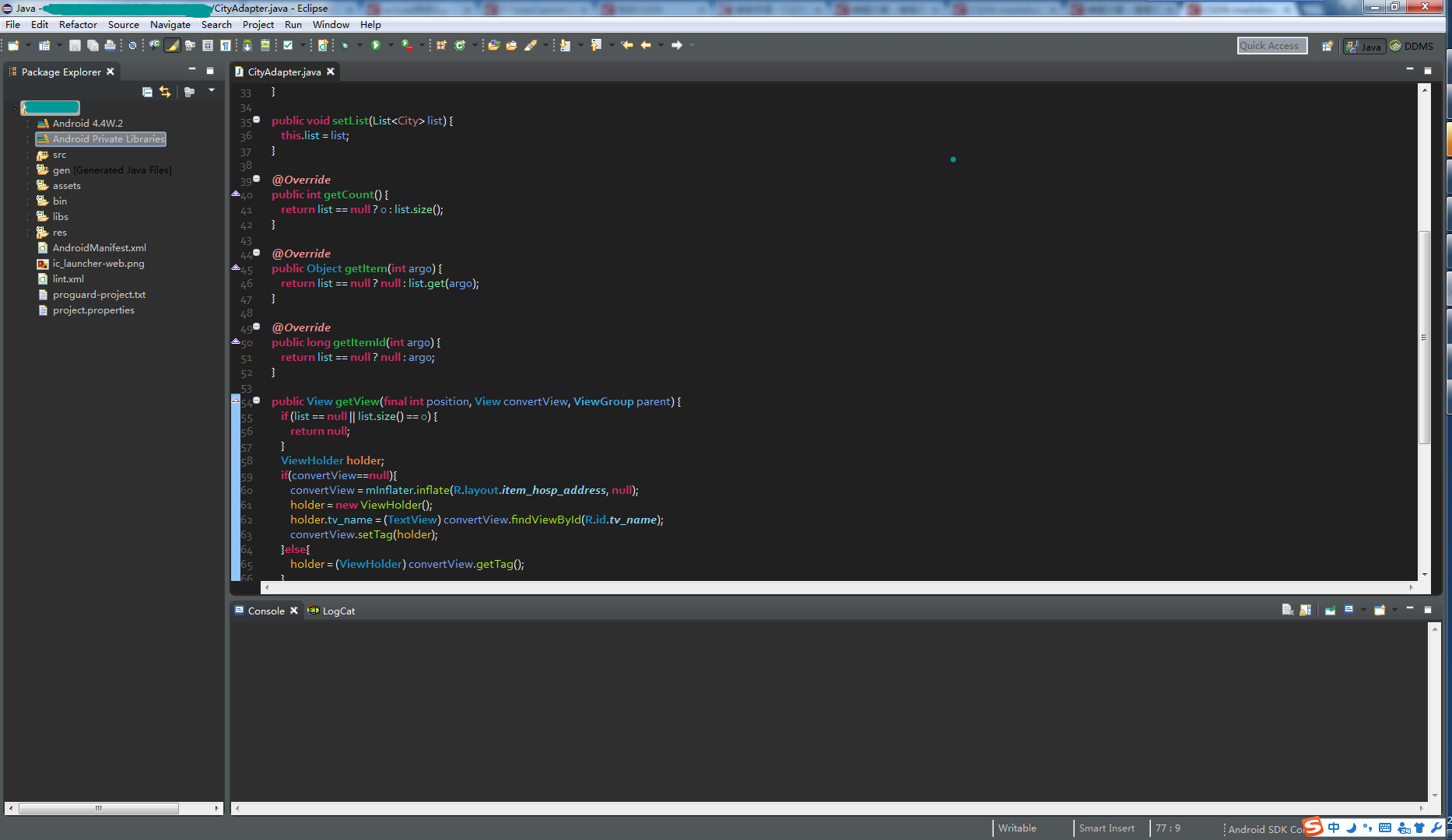Select the res folder

[x=52, y=233]
